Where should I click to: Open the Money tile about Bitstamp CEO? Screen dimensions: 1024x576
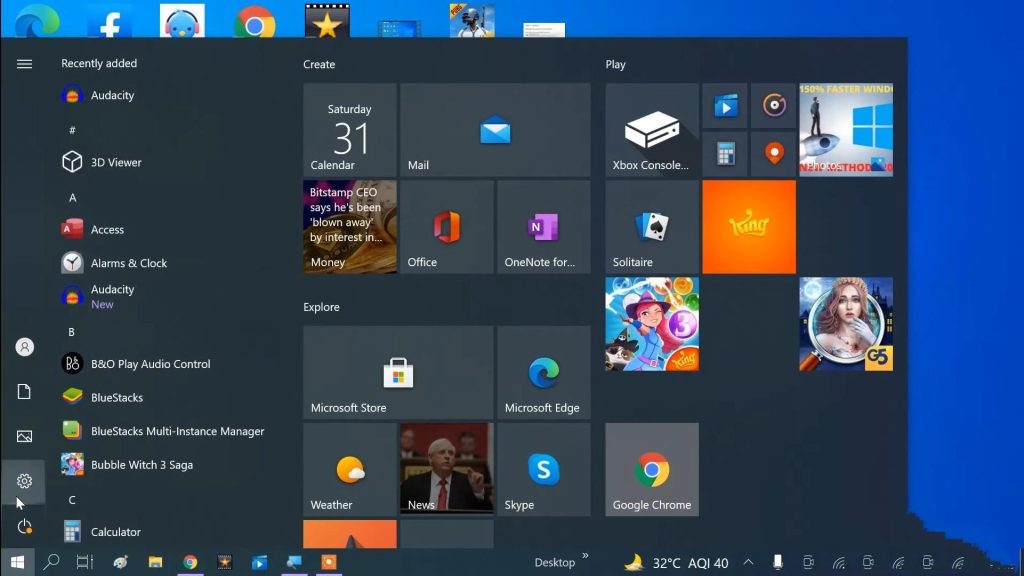point(350,227)
